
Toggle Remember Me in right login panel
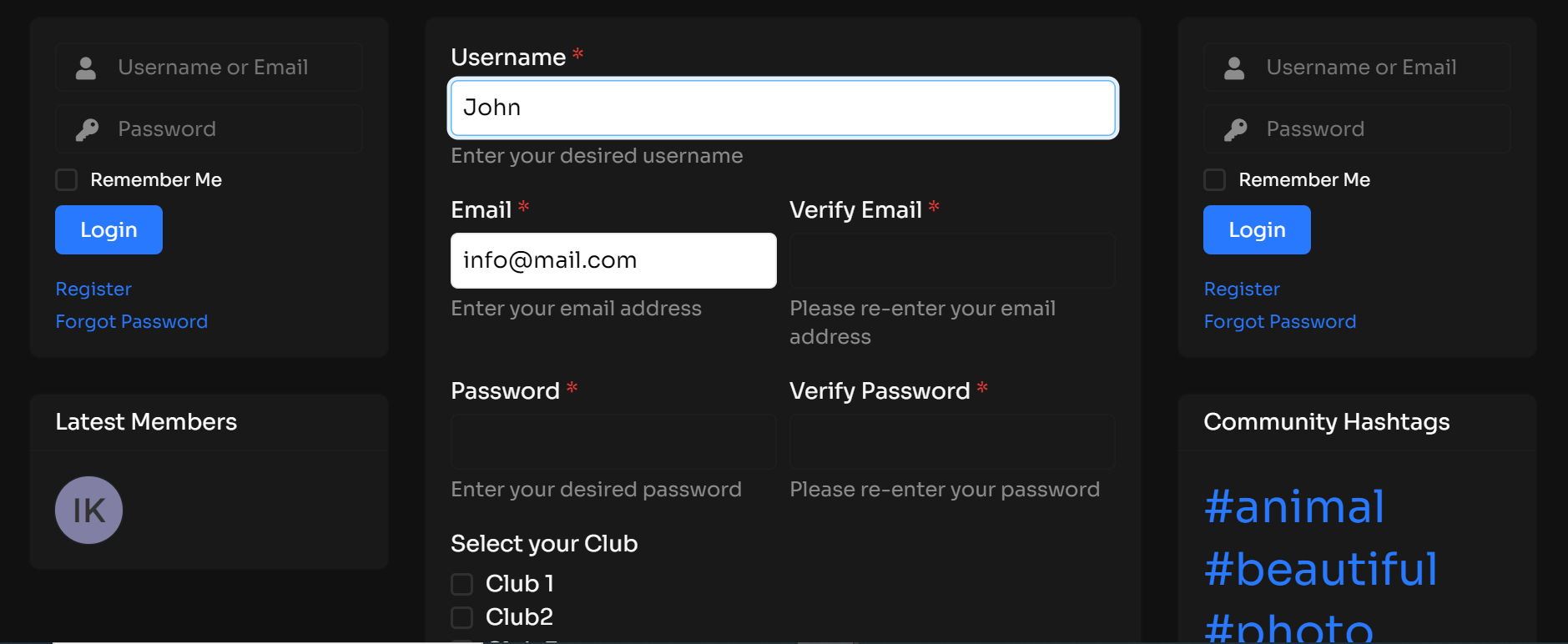pyautogui.click(x=1214, y=179)
